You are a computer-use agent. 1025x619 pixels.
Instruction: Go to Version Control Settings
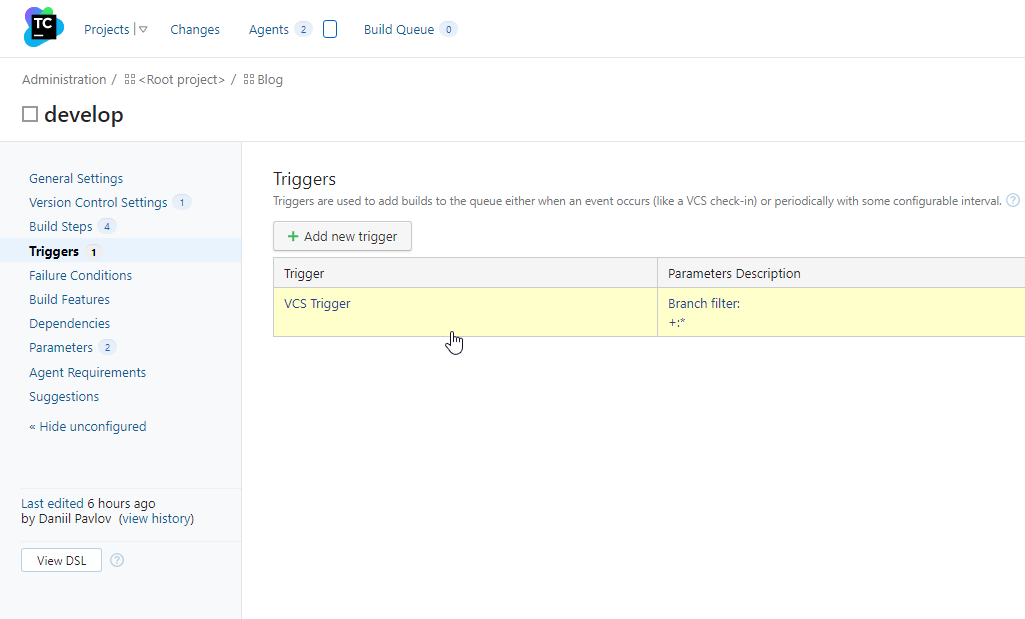98,203
